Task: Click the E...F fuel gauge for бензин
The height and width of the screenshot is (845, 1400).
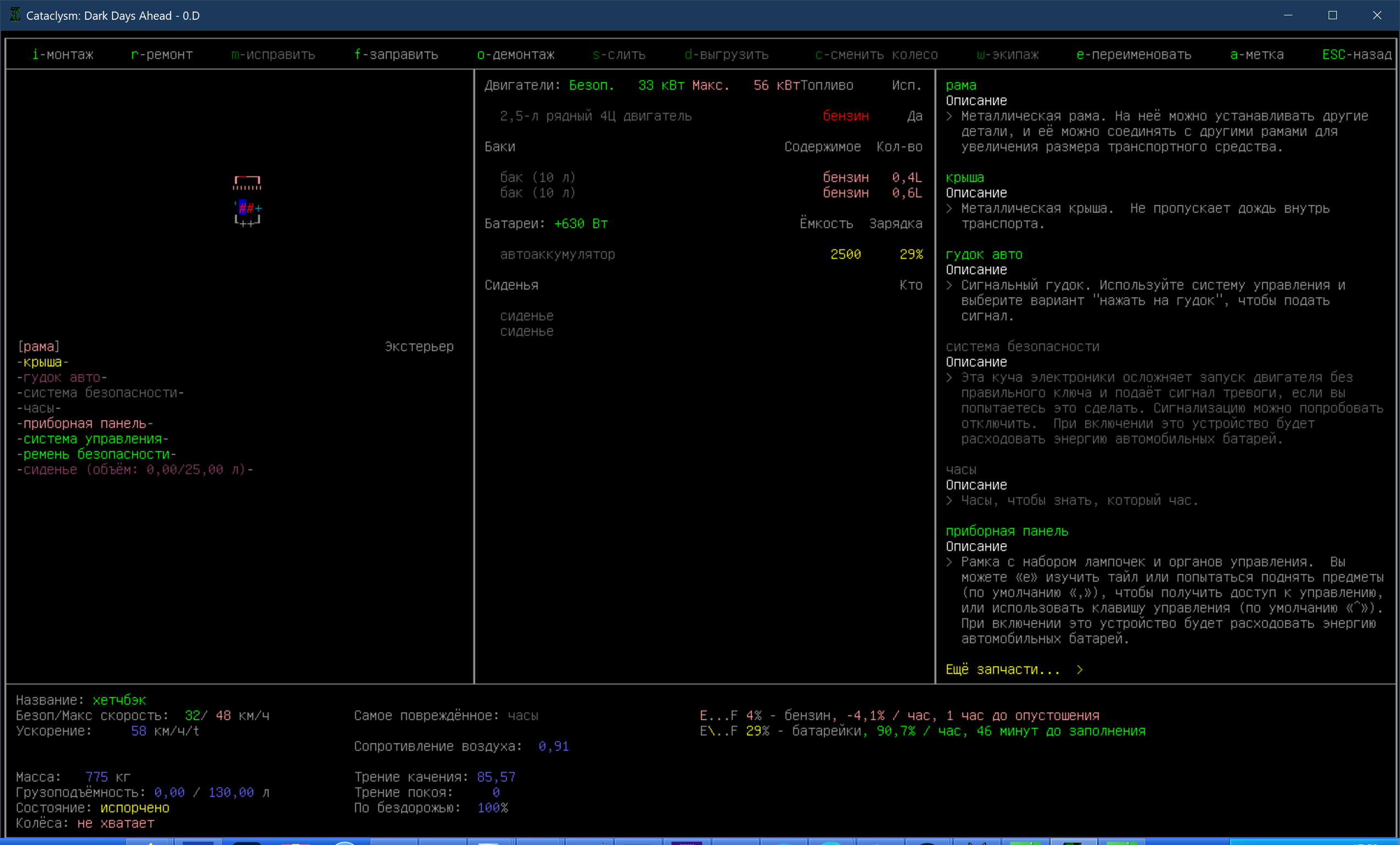Action: (x=718, y=715)
